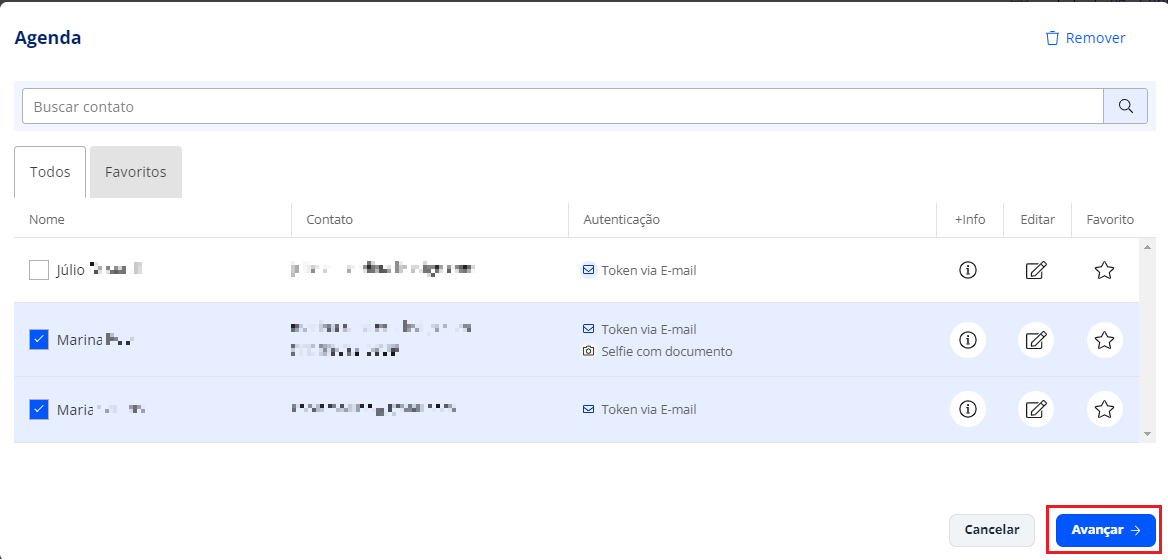This screenshot has height=560, width=1168.
Task: Click the Favorito column header
Action: coord(1110,220)
